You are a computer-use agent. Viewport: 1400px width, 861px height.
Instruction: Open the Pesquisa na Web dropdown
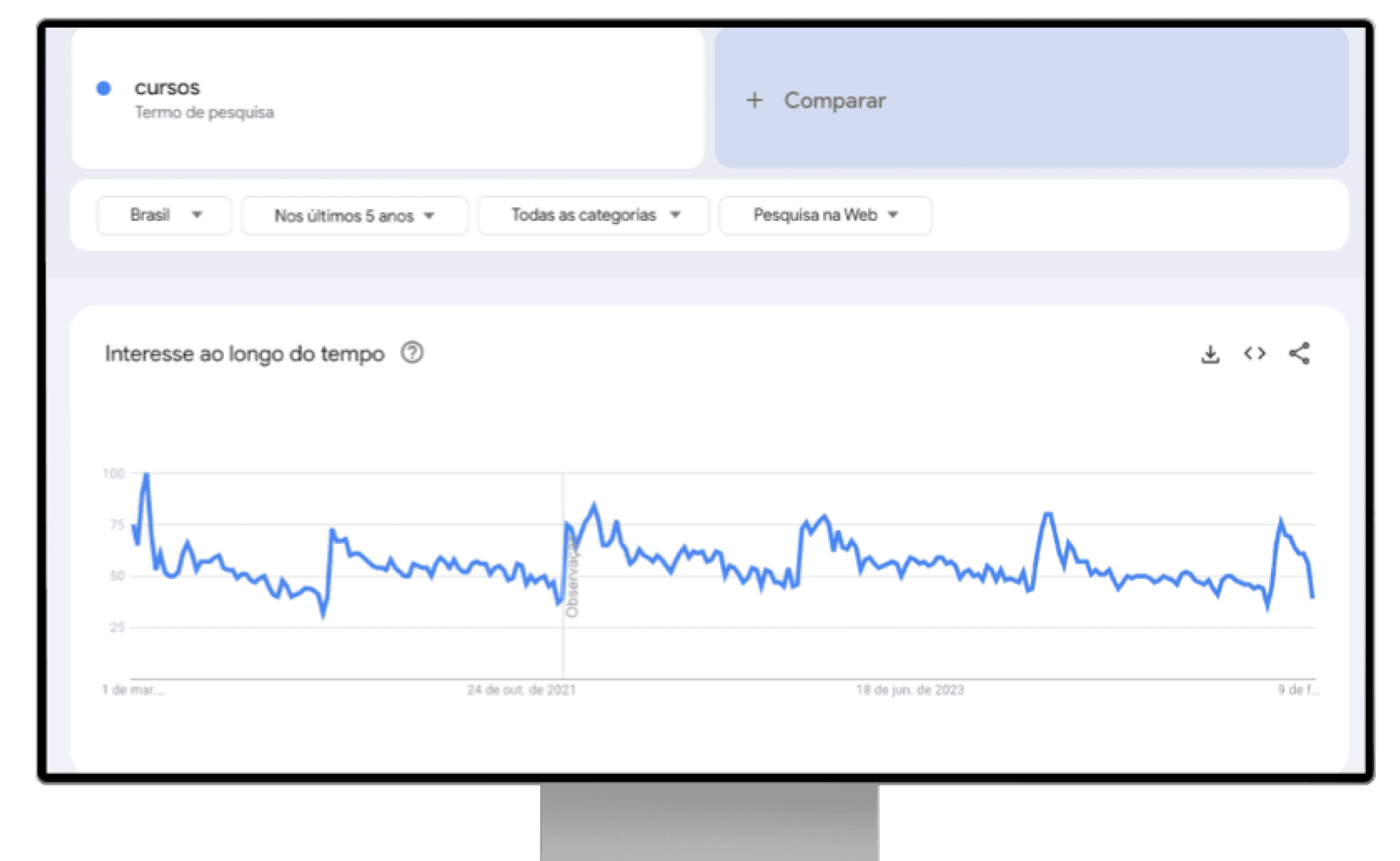824,215
